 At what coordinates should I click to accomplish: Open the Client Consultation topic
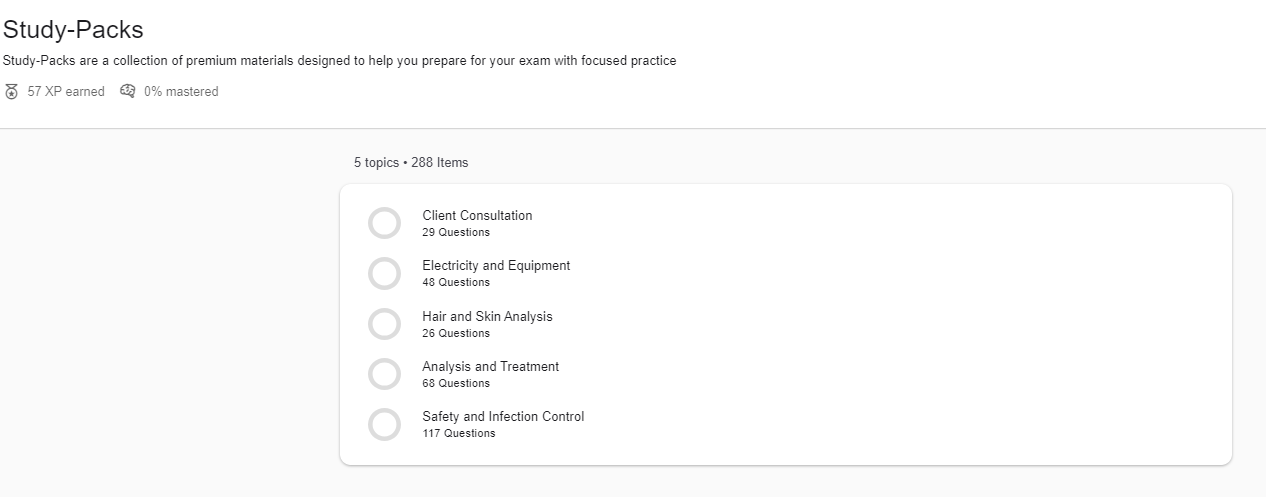477,215
